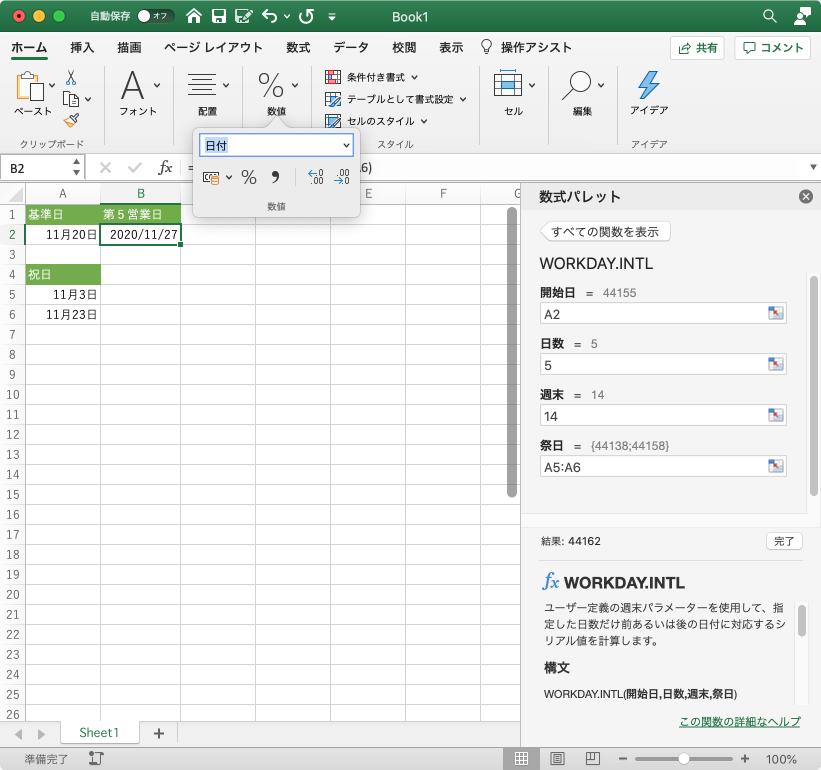Viewport: 821px width, 770px height.
Task: Click the accessibility icon in status bar
Action: pyautogui.click(x=96, y=758)
